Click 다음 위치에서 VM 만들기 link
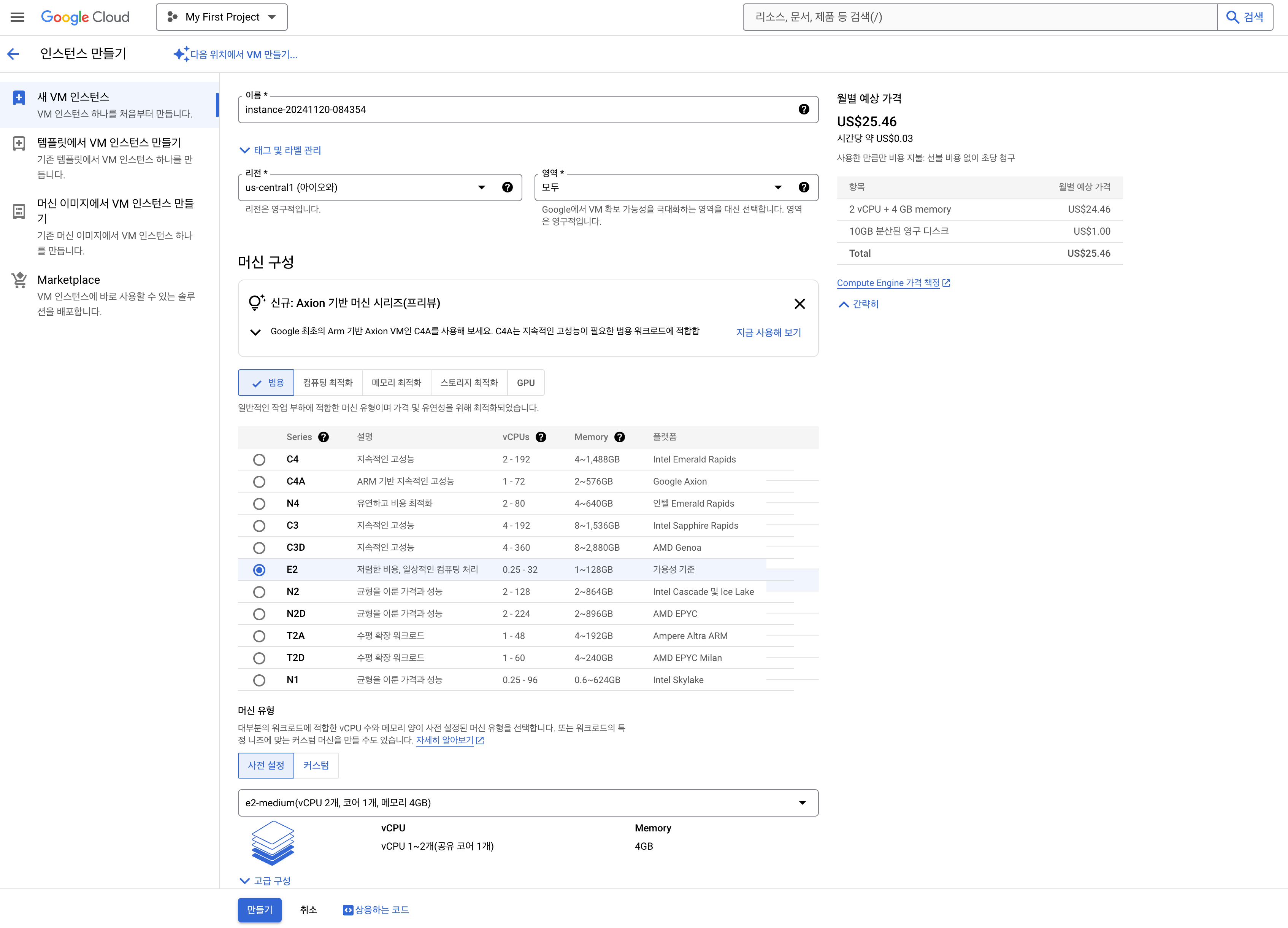 (x=244, y=54)
